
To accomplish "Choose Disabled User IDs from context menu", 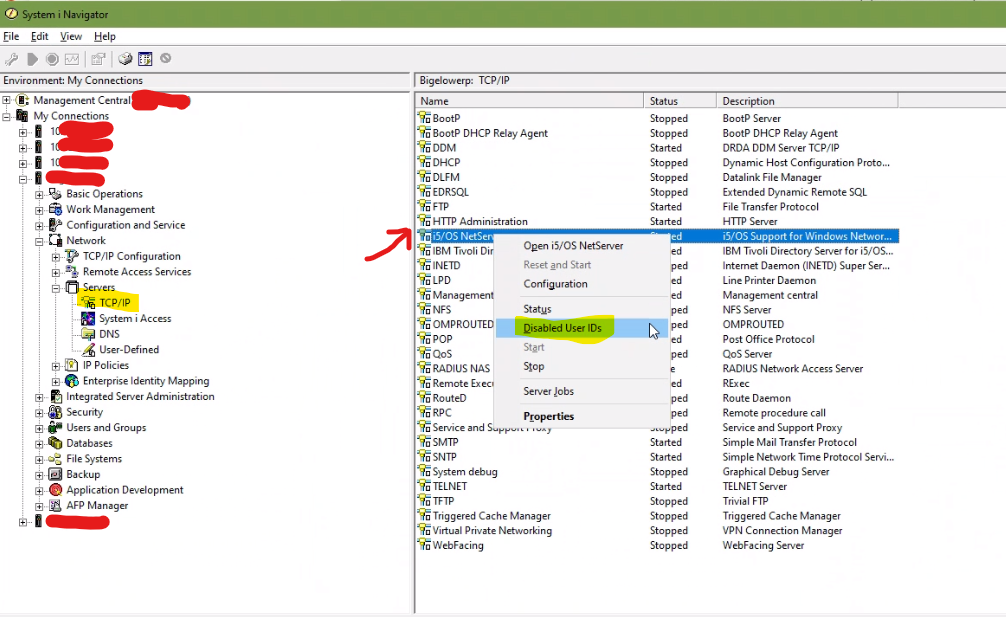I will (563, 328).
